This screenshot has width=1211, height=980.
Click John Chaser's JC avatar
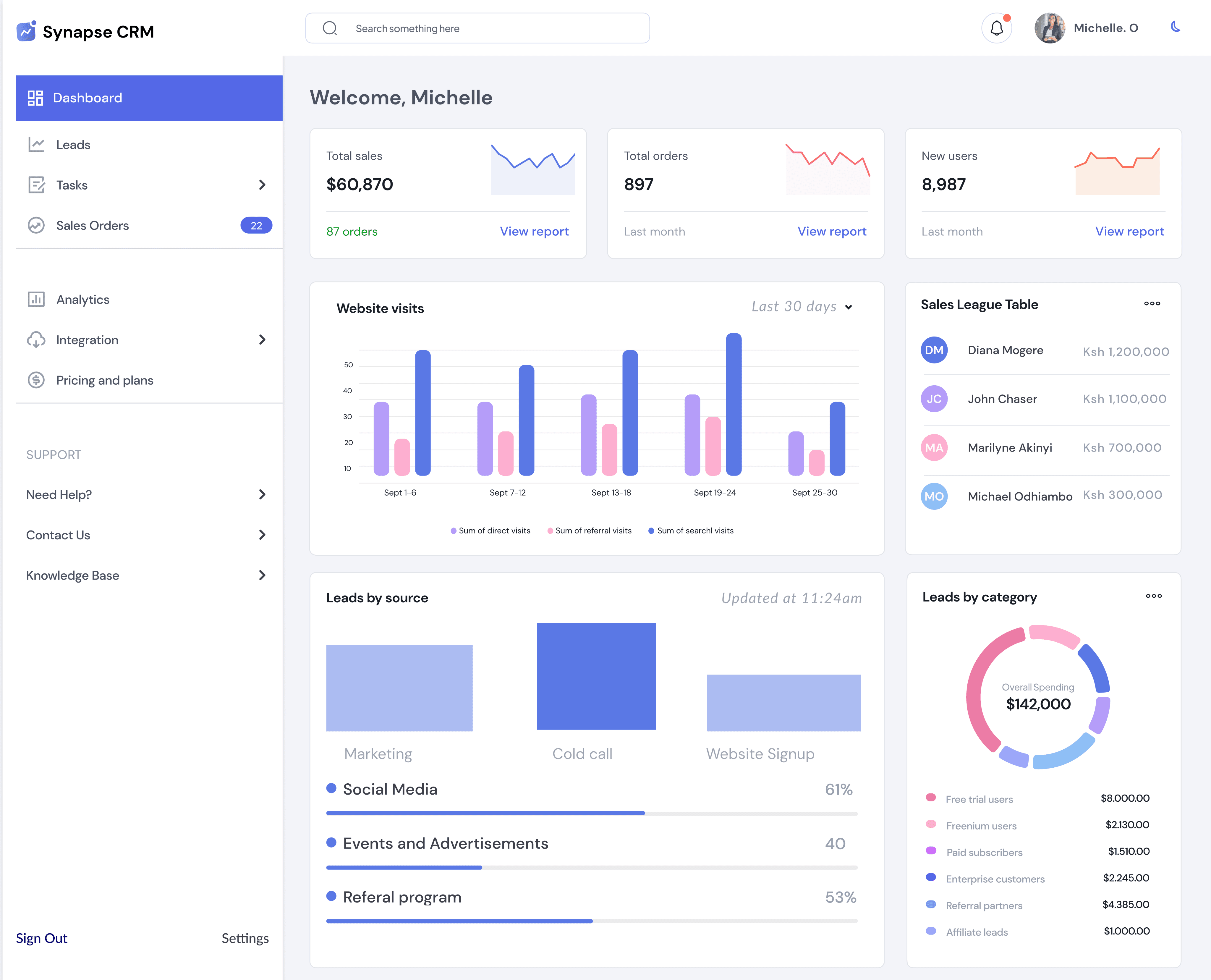pos(934,399)
